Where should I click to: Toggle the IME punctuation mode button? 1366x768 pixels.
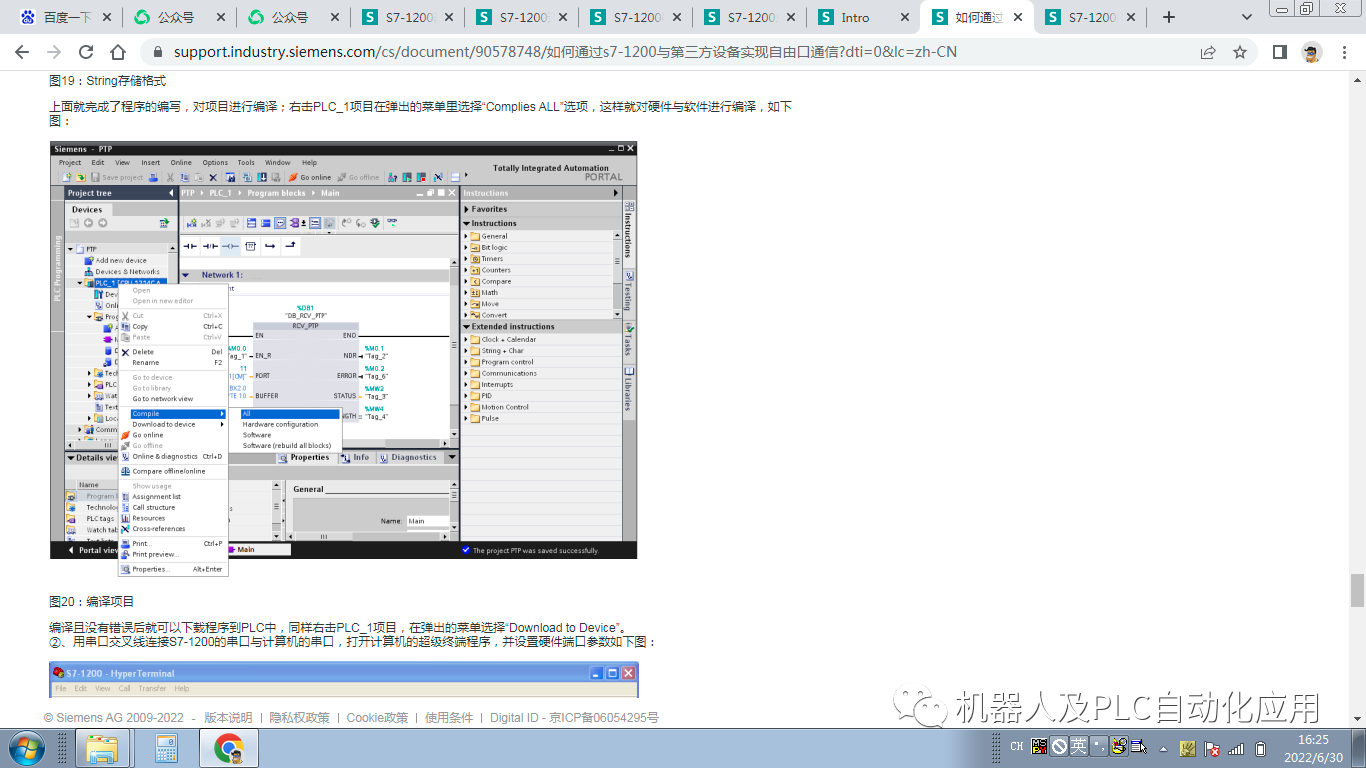tap(1099, 746)
